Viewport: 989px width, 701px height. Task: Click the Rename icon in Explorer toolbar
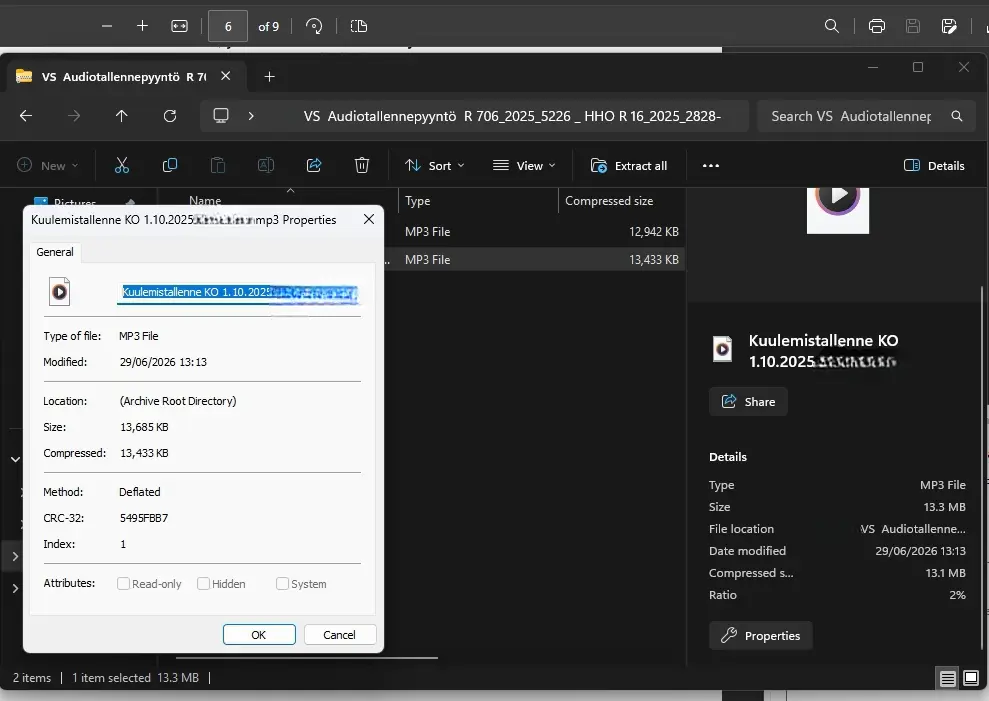266,165
